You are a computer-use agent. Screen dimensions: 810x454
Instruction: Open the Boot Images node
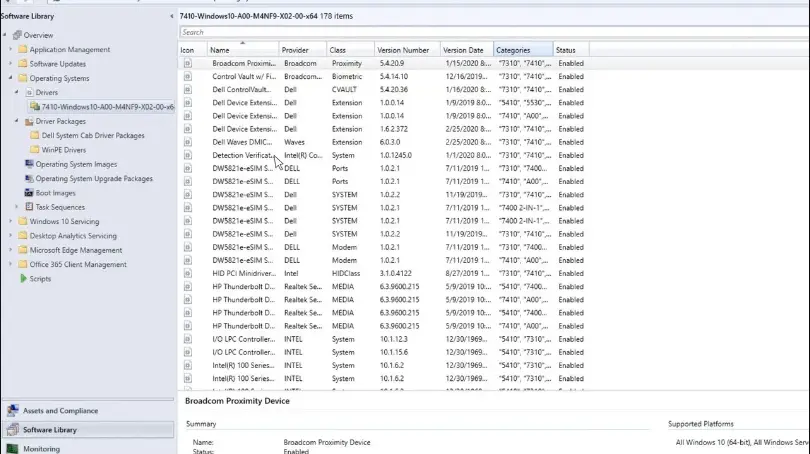point(55,193)
